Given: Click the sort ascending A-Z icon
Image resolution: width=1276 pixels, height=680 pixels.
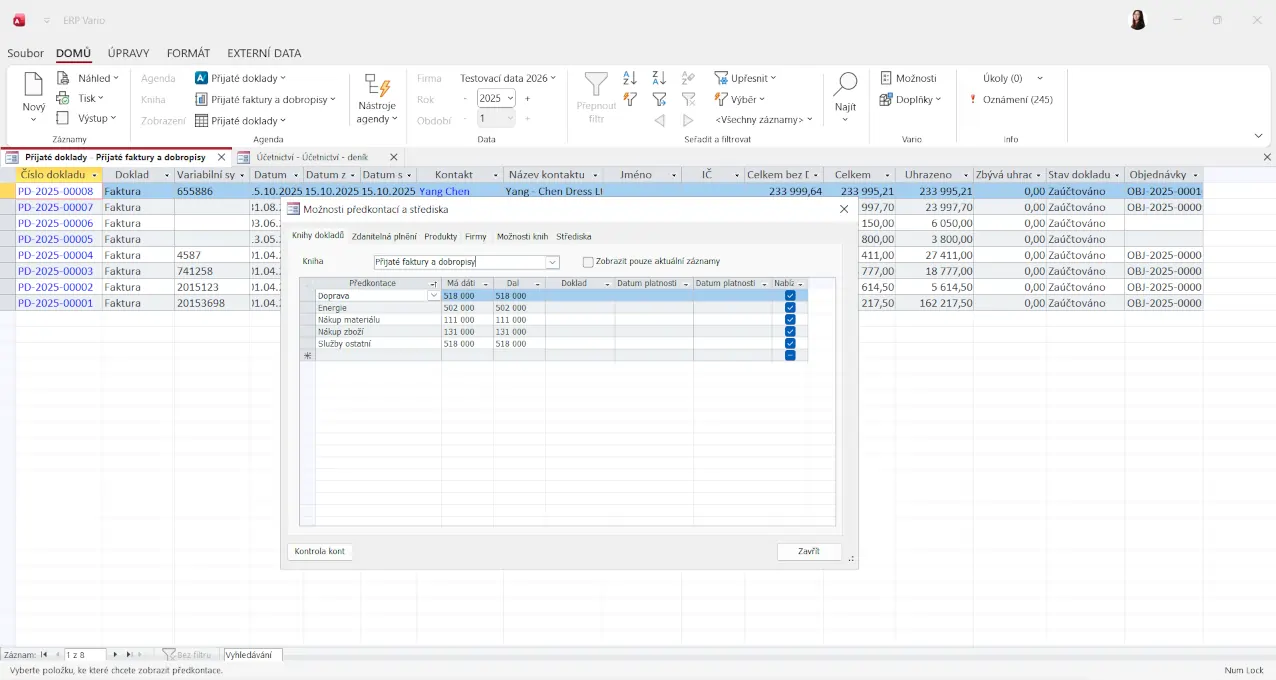Looking at the screenshot, I should [630, 78].
